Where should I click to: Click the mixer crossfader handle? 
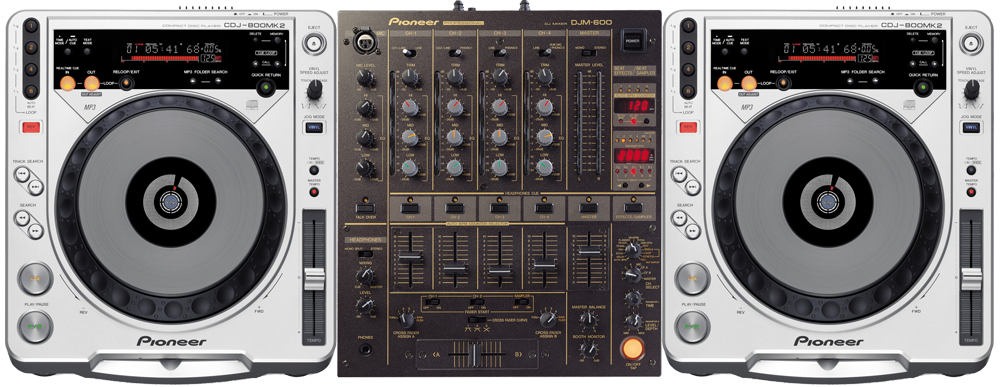tap(473, 353)
